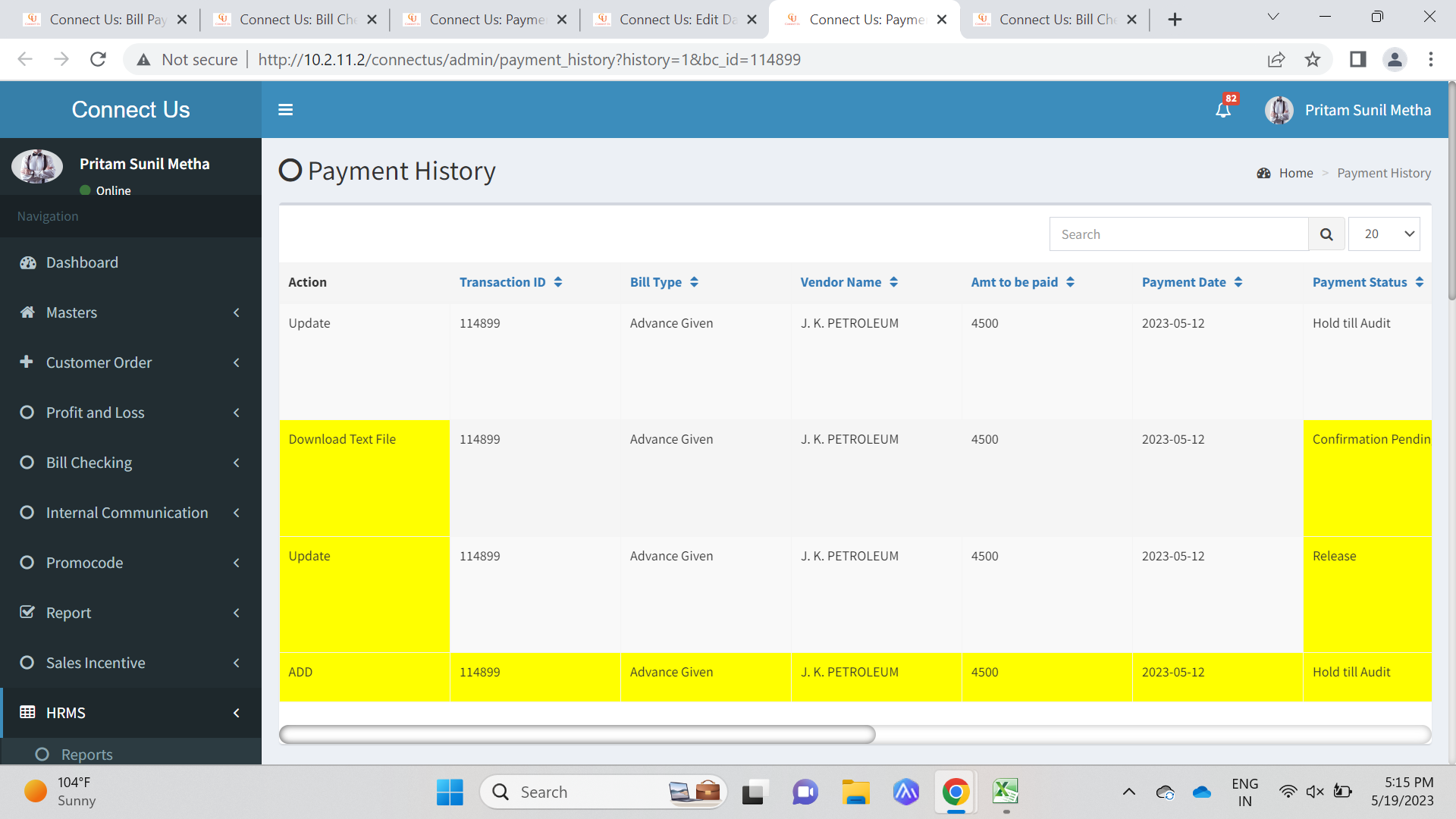1456x819 pixels.
Task: Open Dashboard from the sidebar
Action: [x=130, y=262]
